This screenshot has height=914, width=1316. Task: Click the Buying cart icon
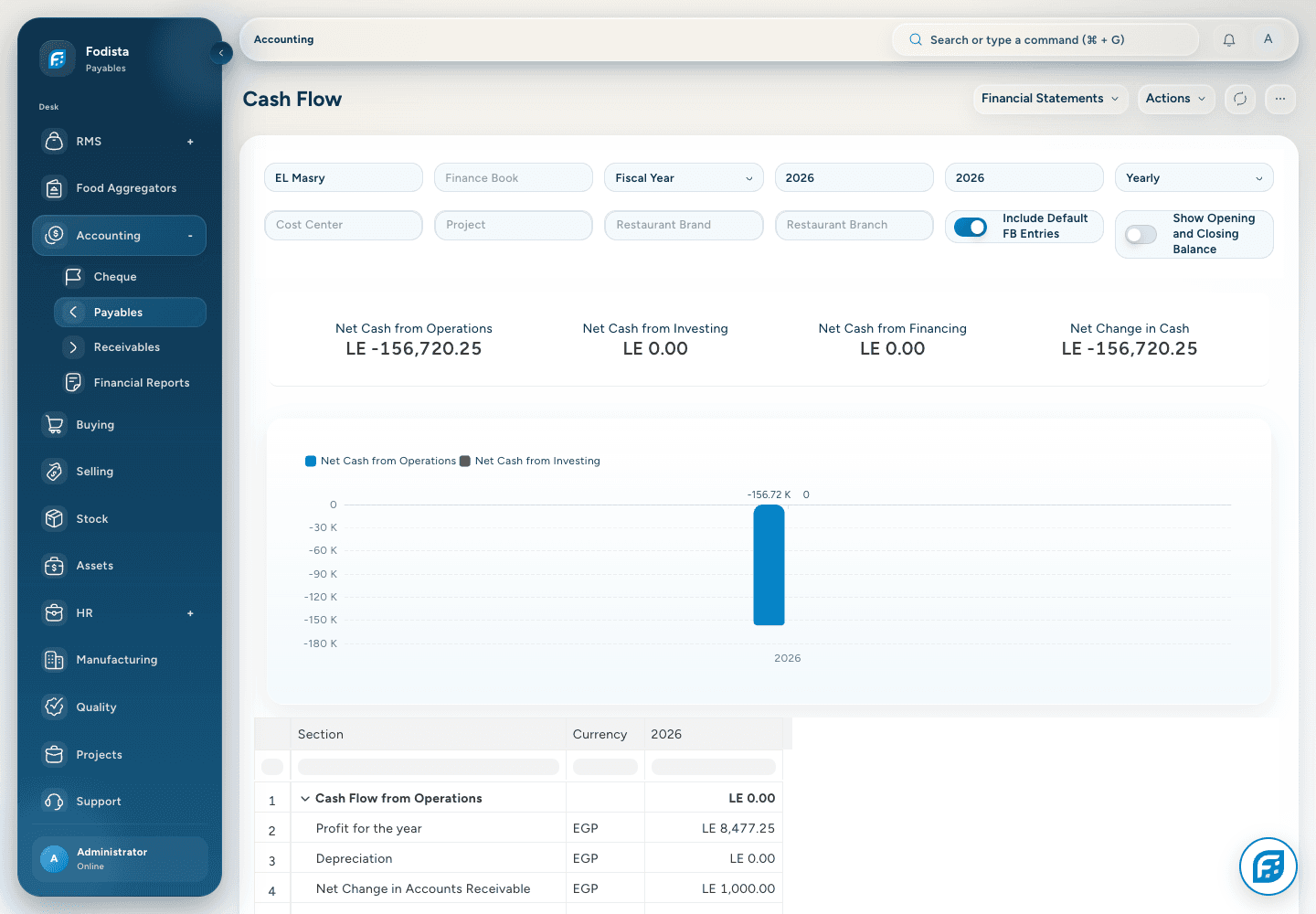click(x=55, y=424)
